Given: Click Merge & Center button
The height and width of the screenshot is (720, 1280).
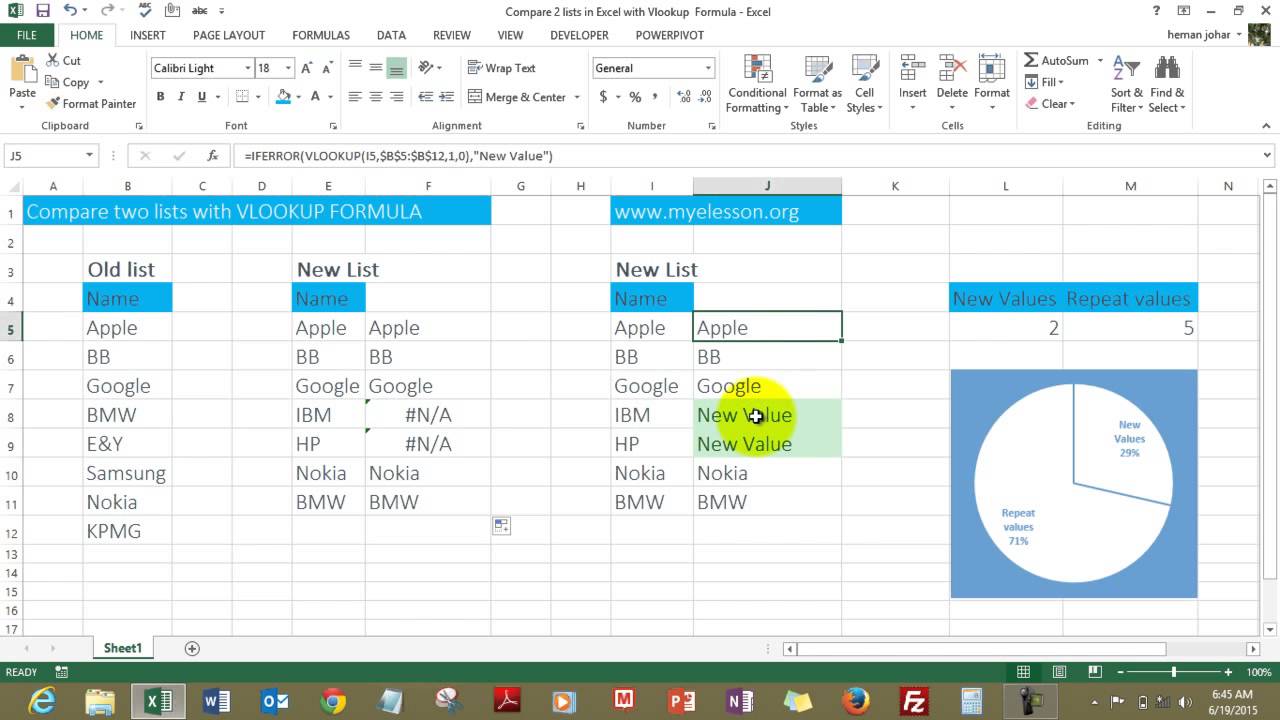Looking at the screenshot, I should point(517,97).
